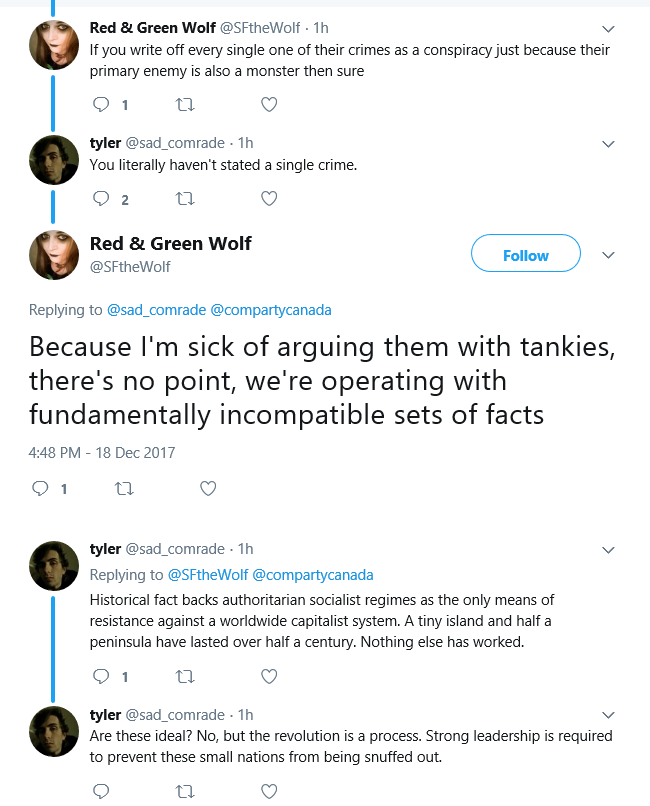
Task: Like tyler's 'haven't stated a single crime' tweet
Action: tap(269, 199)
